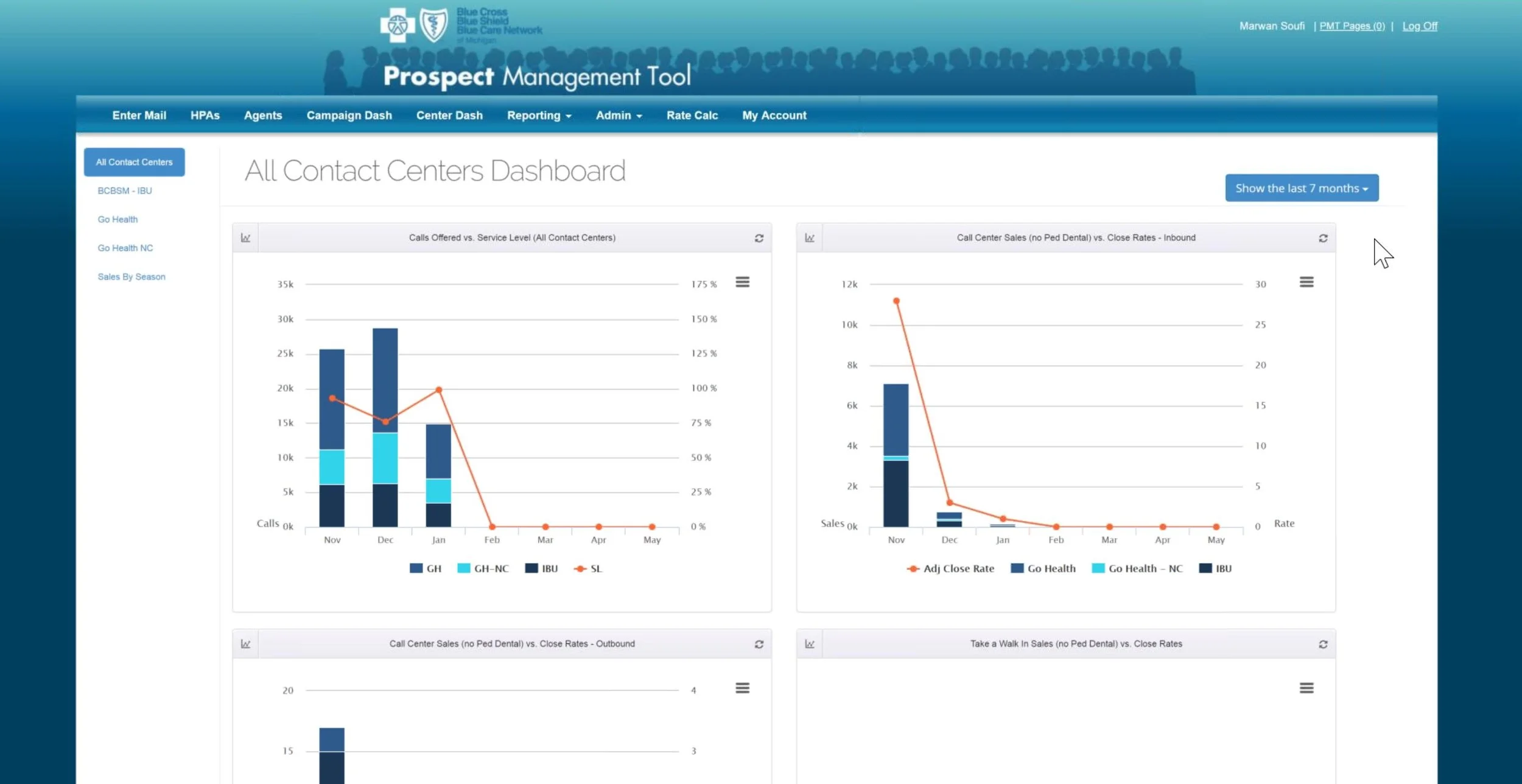Click the Go Health legend color swatch
The height and width of the screenshot is (784, 1522).
(1017, 569)
